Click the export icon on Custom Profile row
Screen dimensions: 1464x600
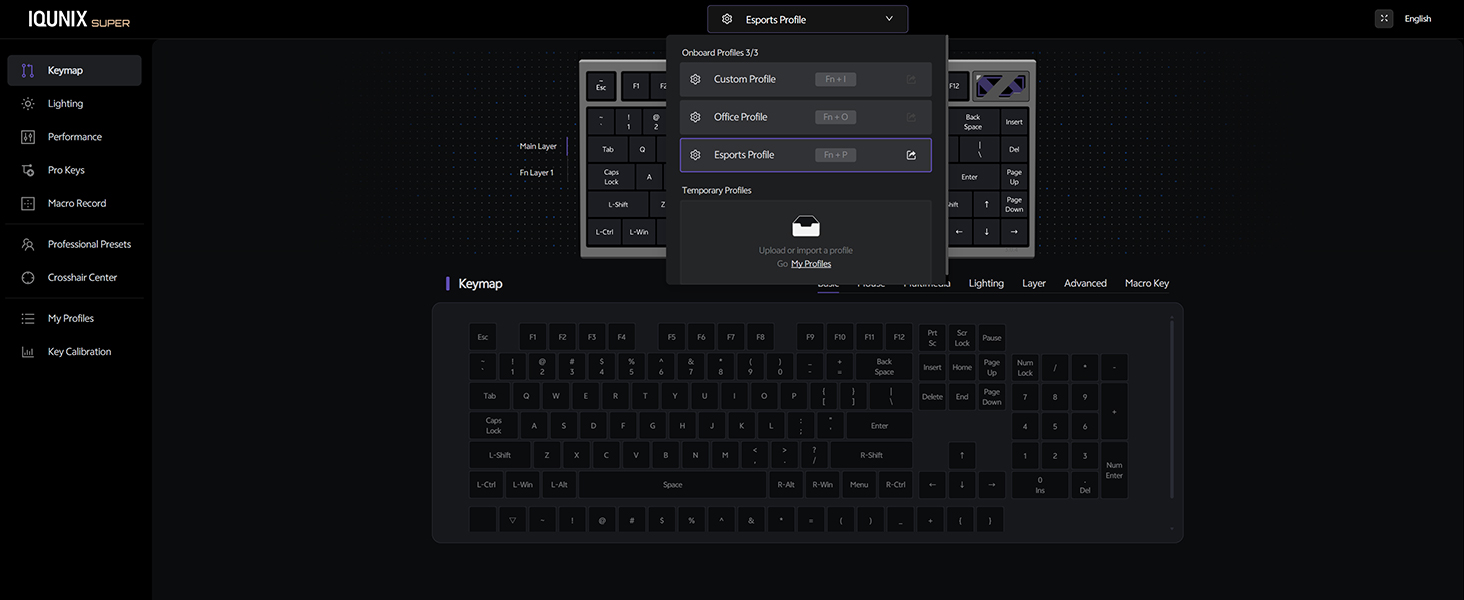(x=911, y=79)
